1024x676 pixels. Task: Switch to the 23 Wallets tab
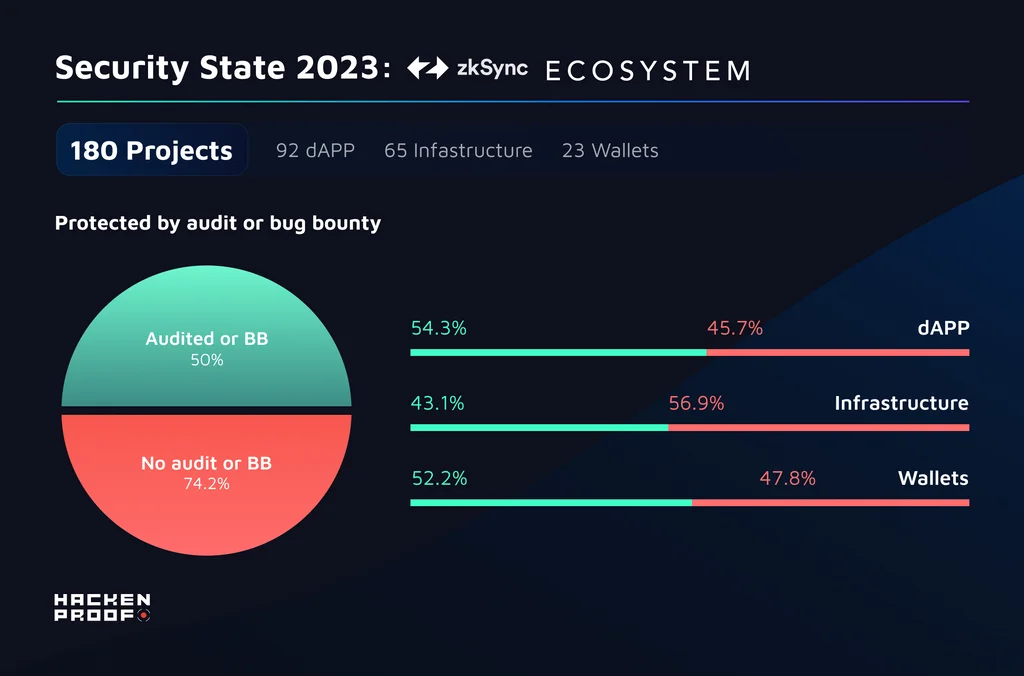(x=611, y=150)
